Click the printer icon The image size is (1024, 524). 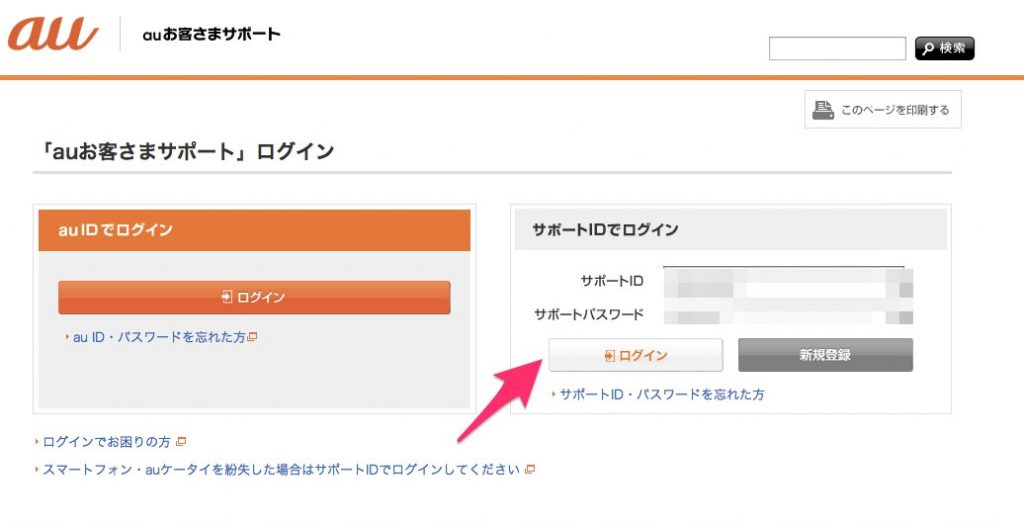tap(823, 110)
